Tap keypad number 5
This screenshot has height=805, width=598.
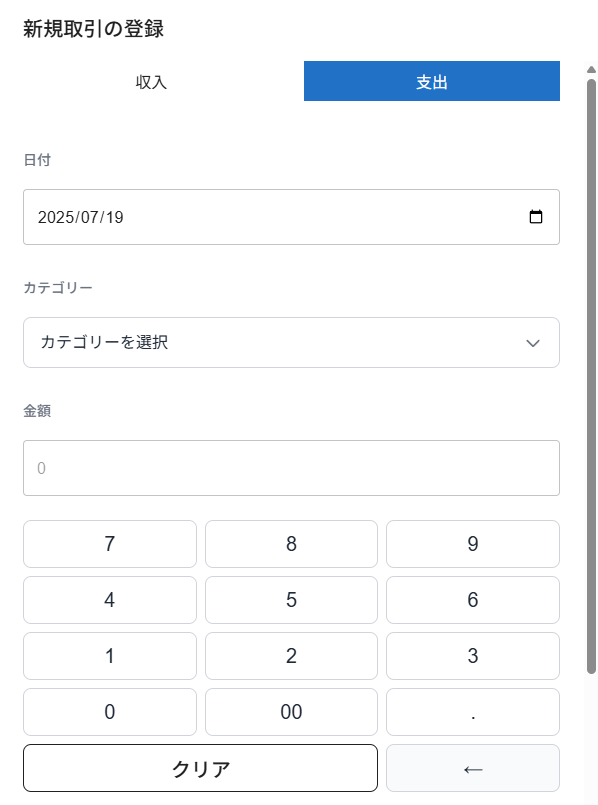point(291,600)
